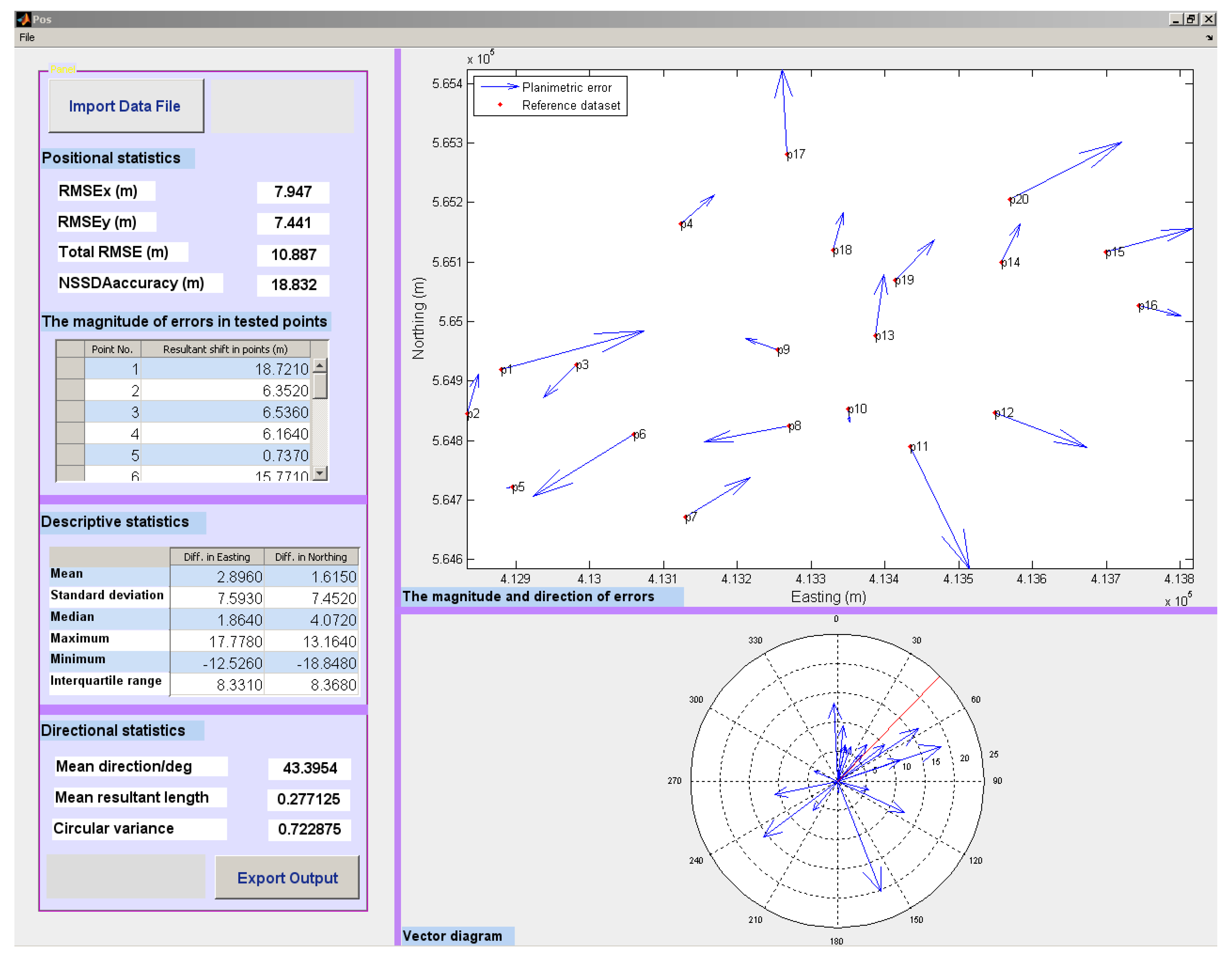Click the Easting (m) axis label

click(828, 597)
